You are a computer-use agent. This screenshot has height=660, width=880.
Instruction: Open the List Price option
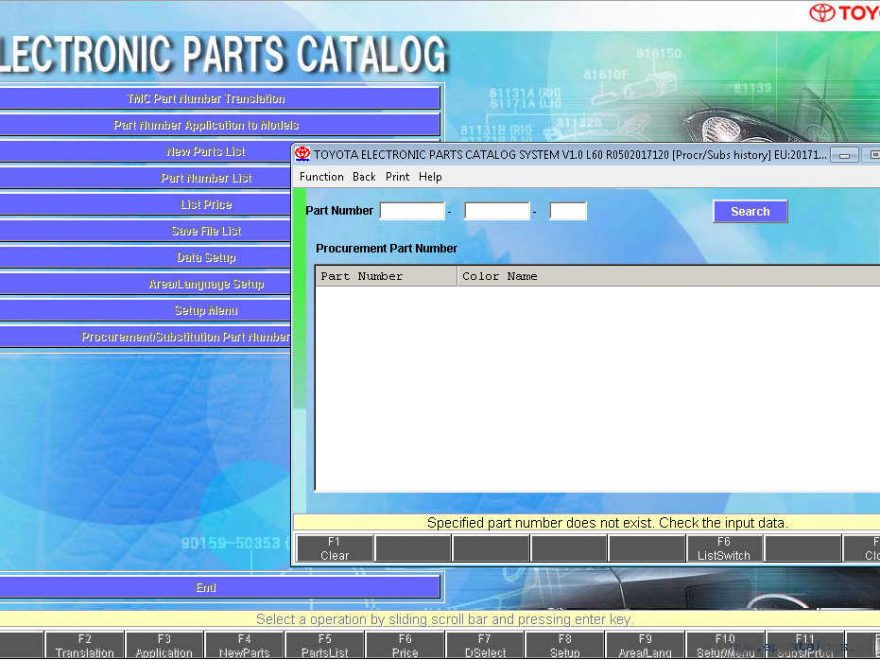click(145, 204)
